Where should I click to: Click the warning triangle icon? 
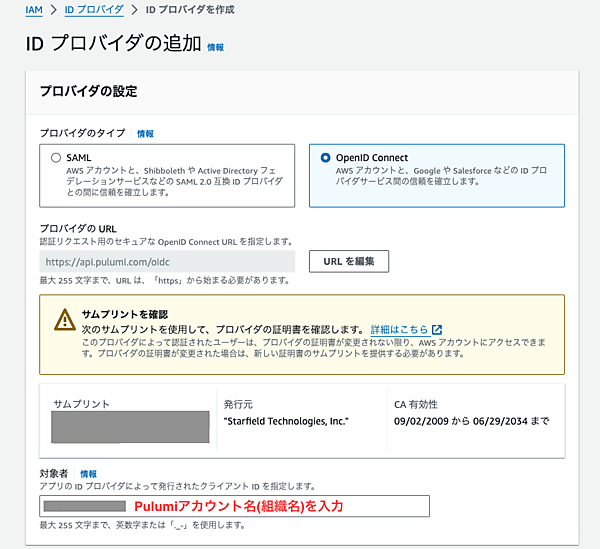pos(65,320)
